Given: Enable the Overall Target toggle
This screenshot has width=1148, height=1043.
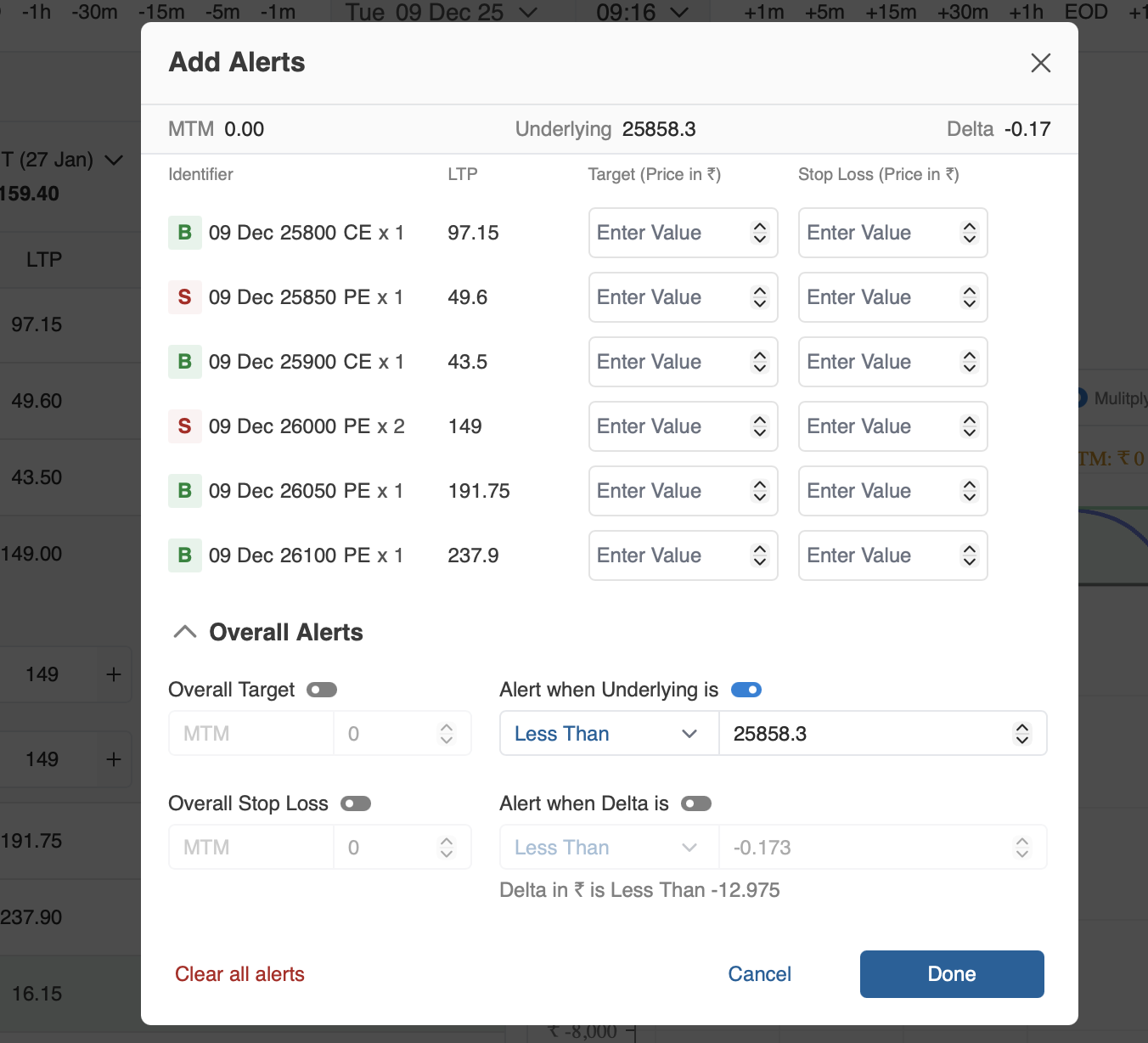Looking at the screenshot, I should pyautogui.click(x=322, y=690).
